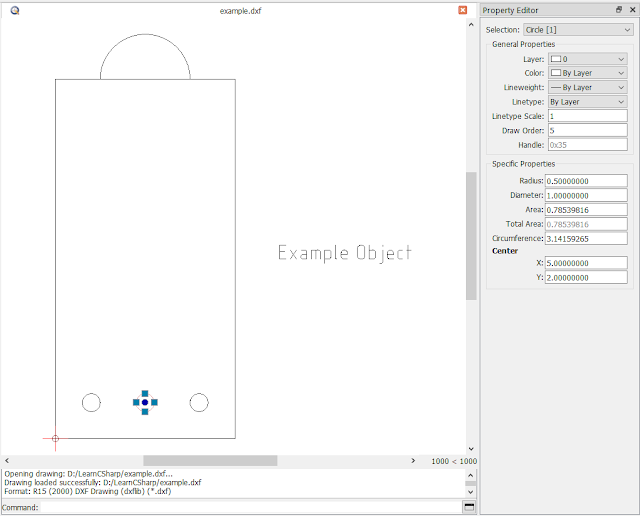Click the '1000 < 1000' grid info text

454,461
